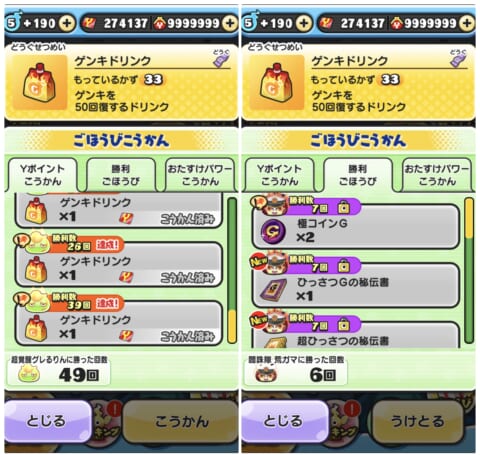
Task: Tap the こうかん exchange button
Action: click(182, 421)
